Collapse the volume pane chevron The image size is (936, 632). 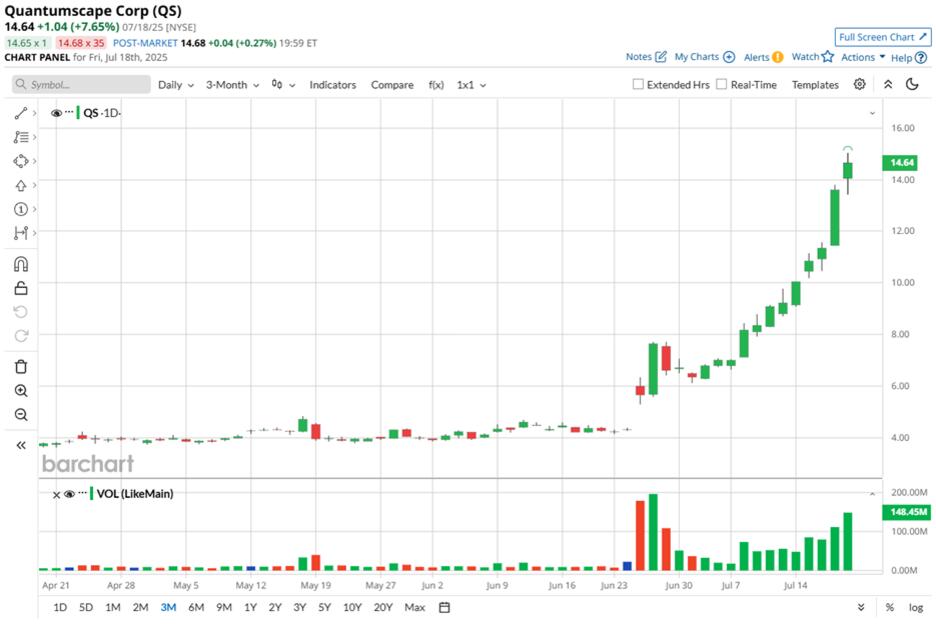(872, 494)
